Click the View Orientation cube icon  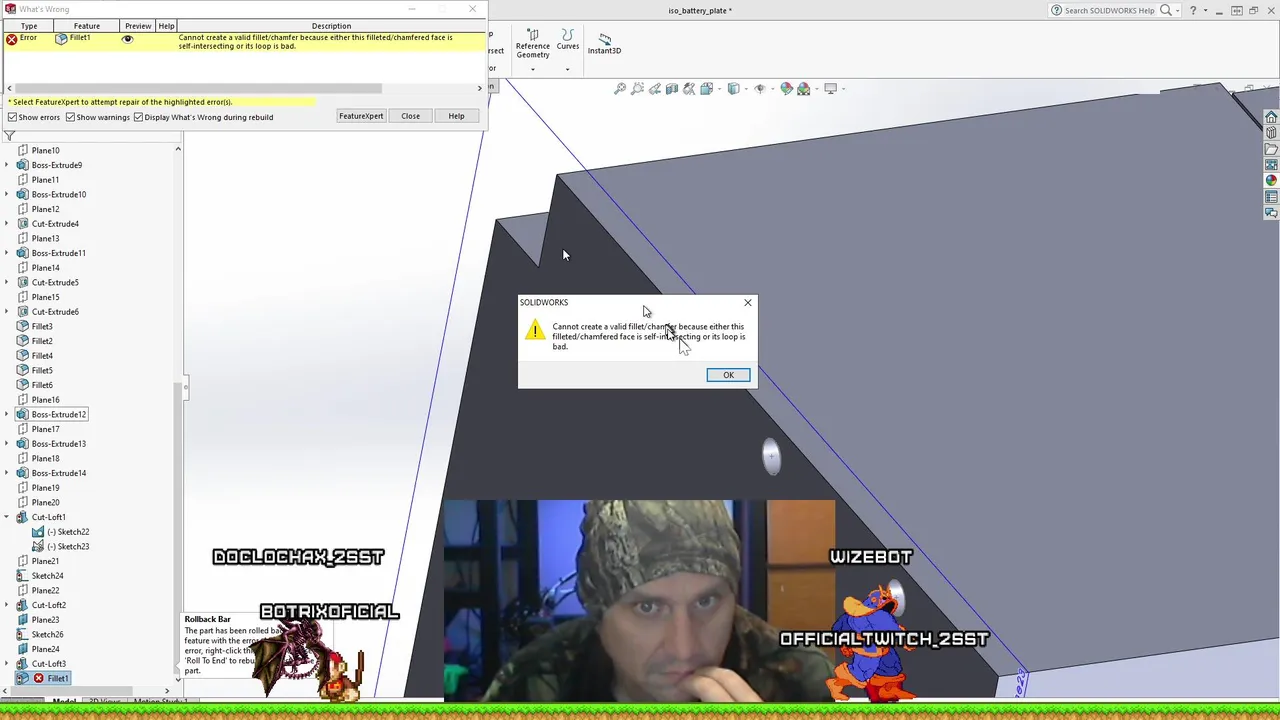(x=706, y=89)
